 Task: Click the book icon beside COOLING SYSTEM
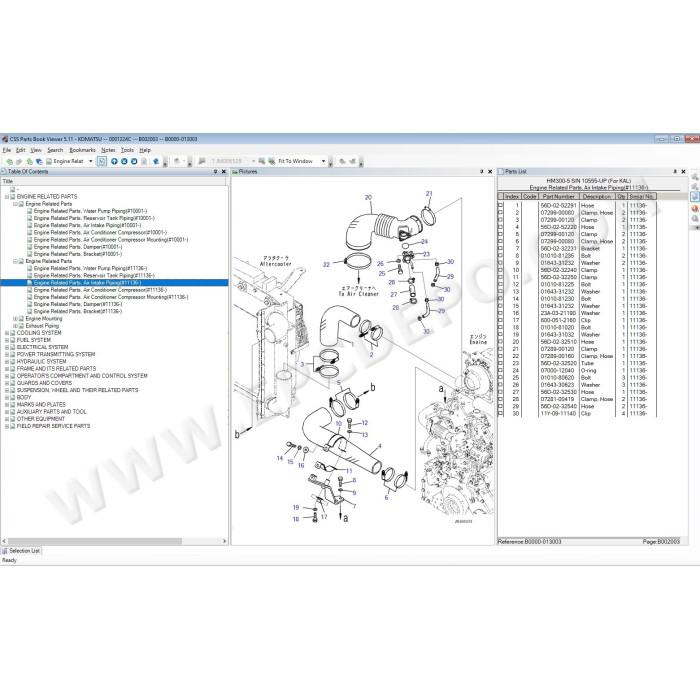pyautogui.click(x=13, y=333)
